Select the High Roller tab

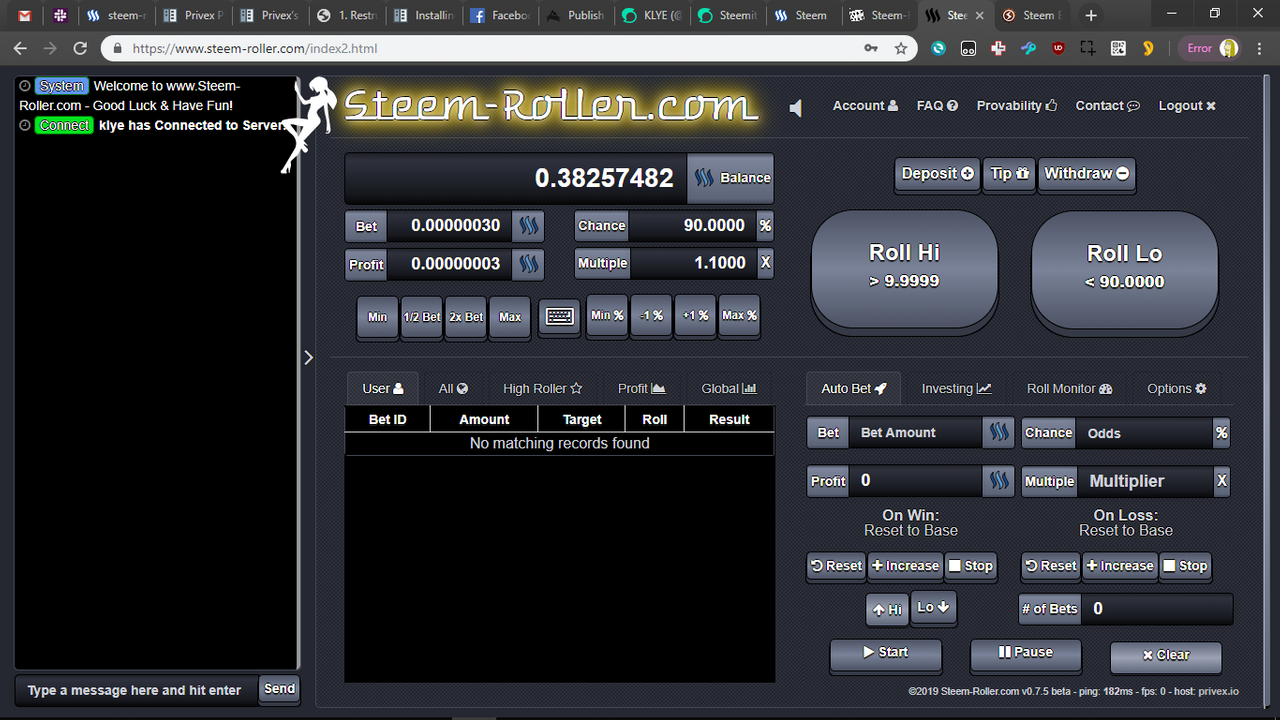point(542,389)
